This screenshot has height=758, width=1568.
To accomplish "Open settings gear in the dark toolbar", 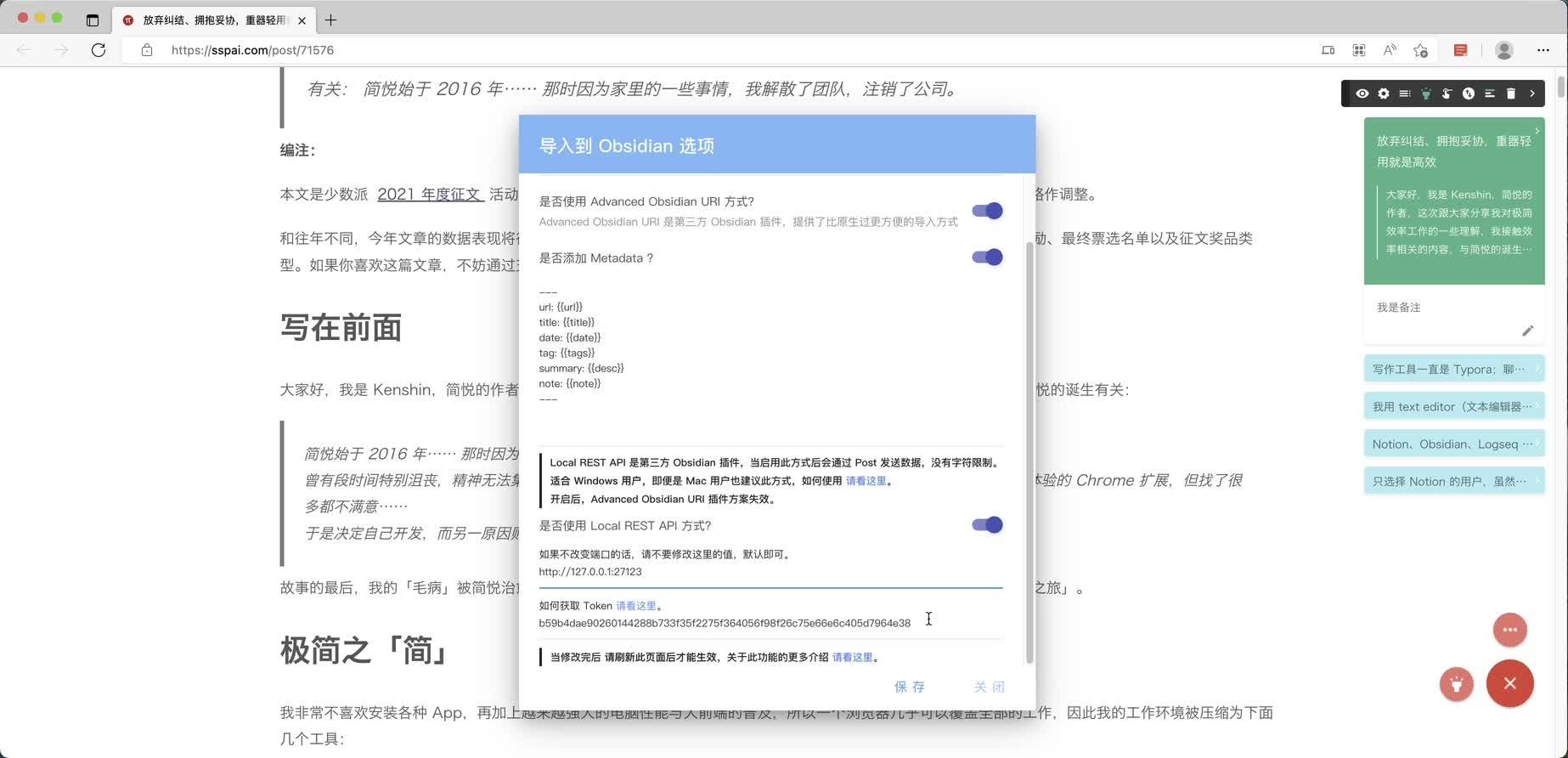I will (1384, 93).
